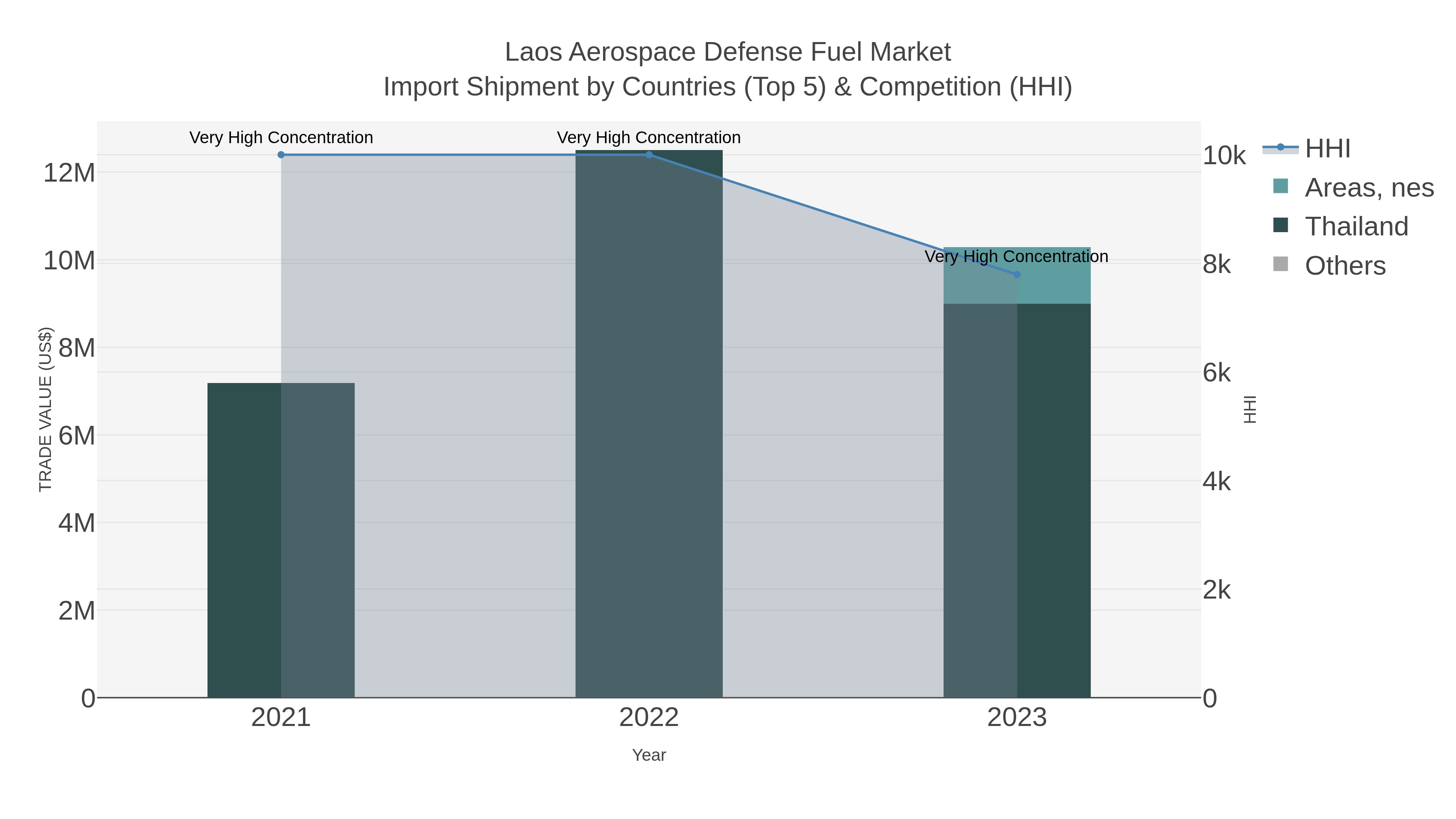
Task: Click the 2k HHI tick label
Action: pyautogui.click(x=1216, y=590)
